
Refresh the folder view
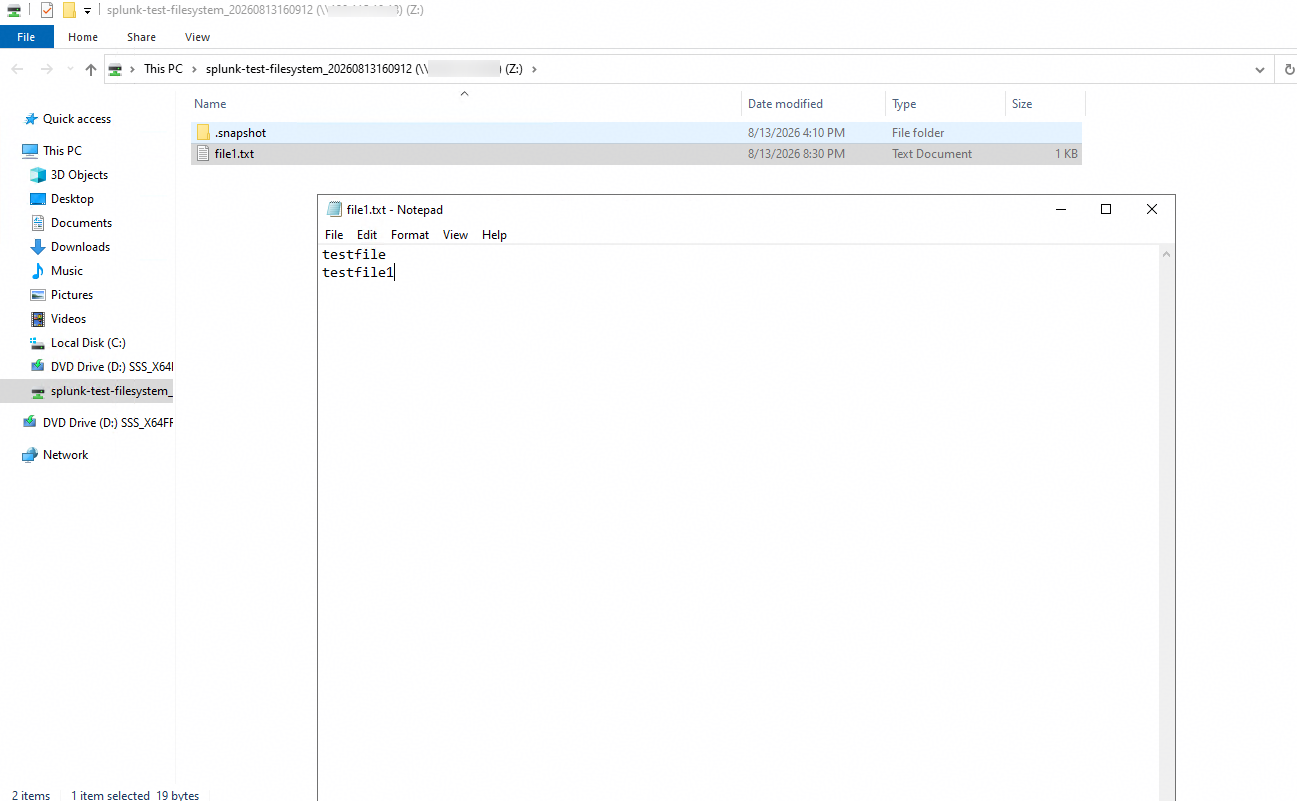click(1288, 69)
